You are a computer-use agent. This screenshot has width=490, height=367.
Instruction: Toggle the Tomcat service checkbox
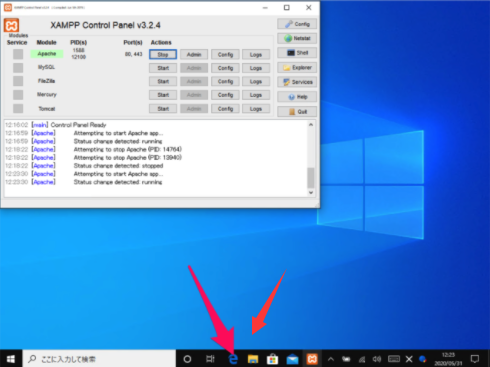click(18, 109)
